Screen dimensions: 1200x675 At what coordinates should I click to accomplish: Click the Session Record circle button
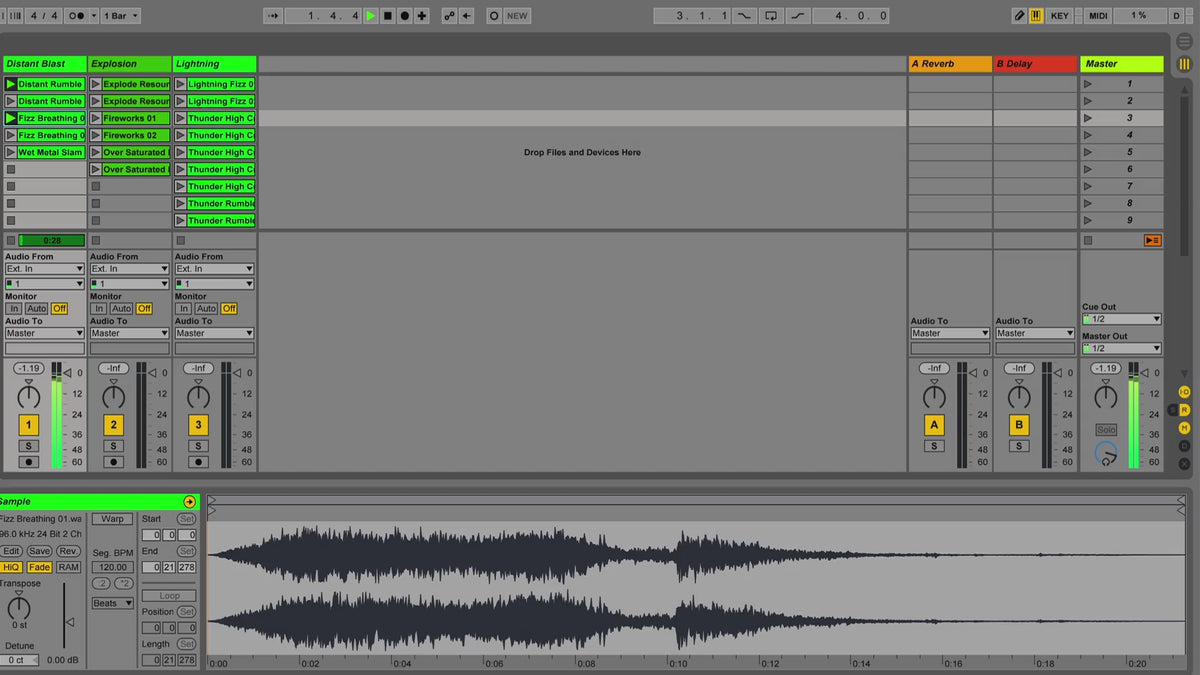pos(494,16)
